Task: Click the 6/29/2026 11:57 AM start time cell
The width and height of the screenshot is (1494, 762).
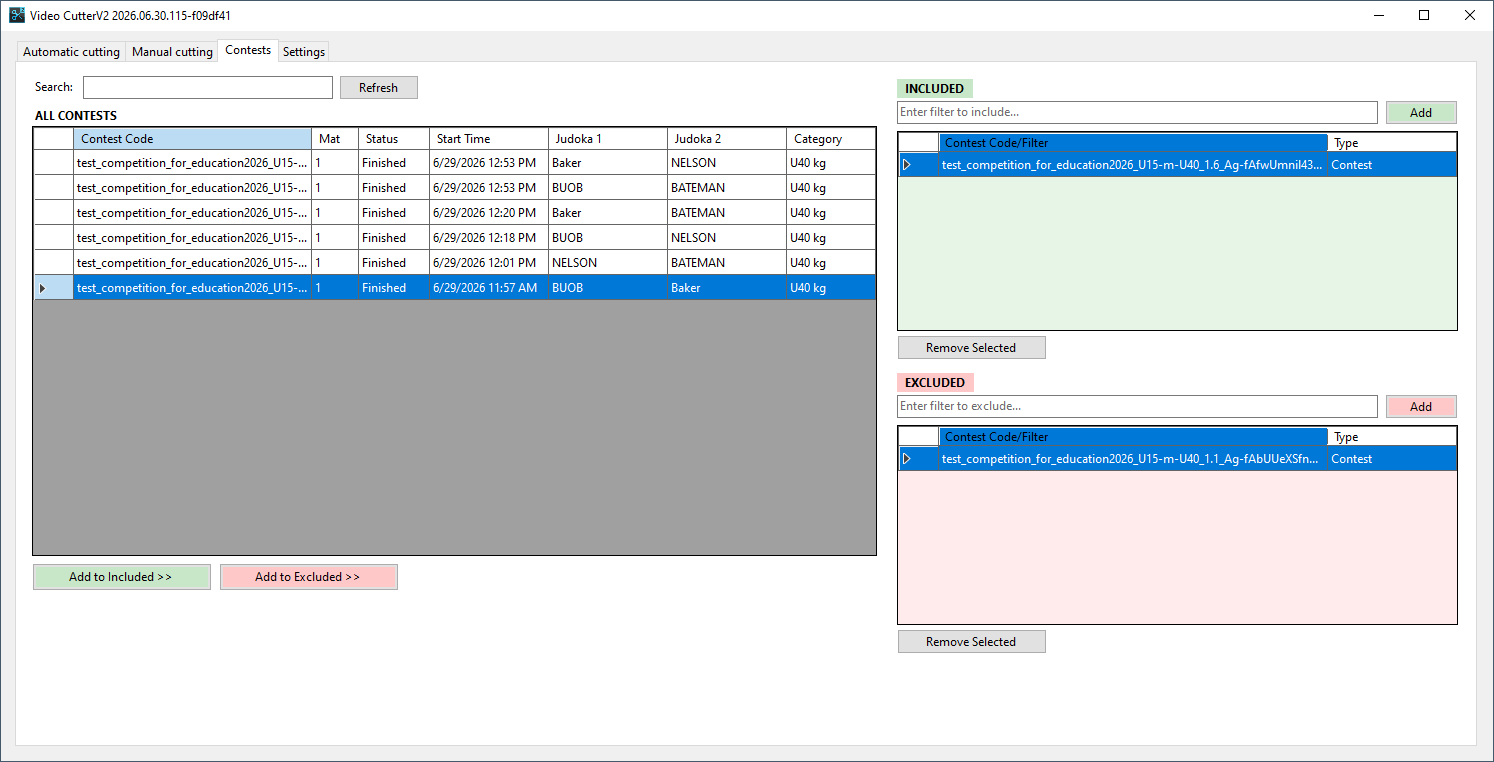Action: coord(489,288)
